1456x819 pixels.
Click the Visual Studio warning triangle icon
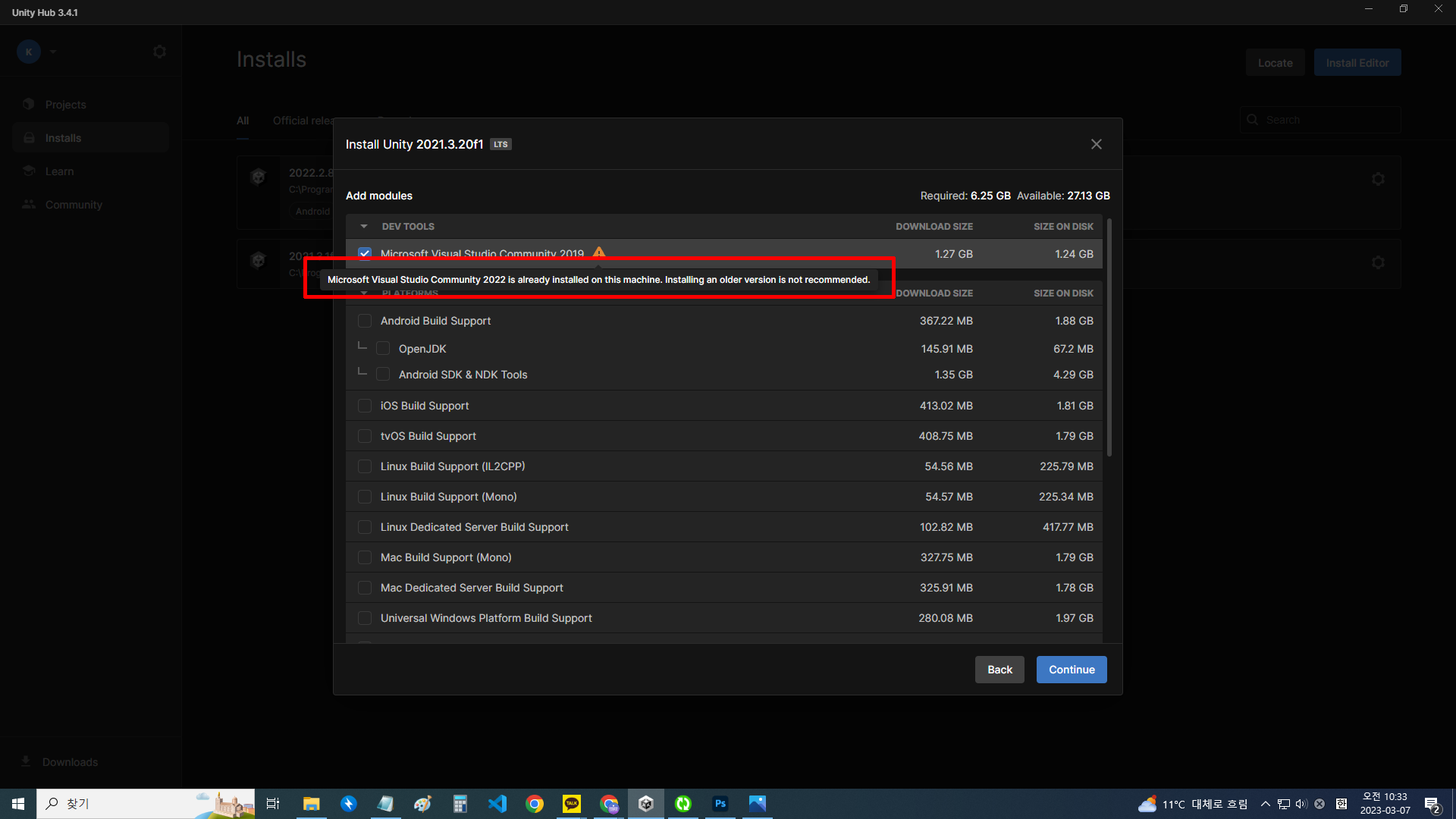tap(599, 253)
